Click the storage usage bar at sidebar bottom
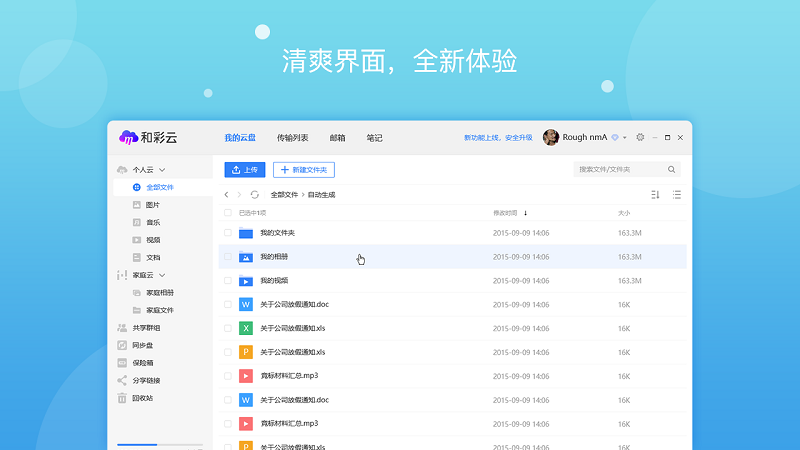 pos(159,444)
